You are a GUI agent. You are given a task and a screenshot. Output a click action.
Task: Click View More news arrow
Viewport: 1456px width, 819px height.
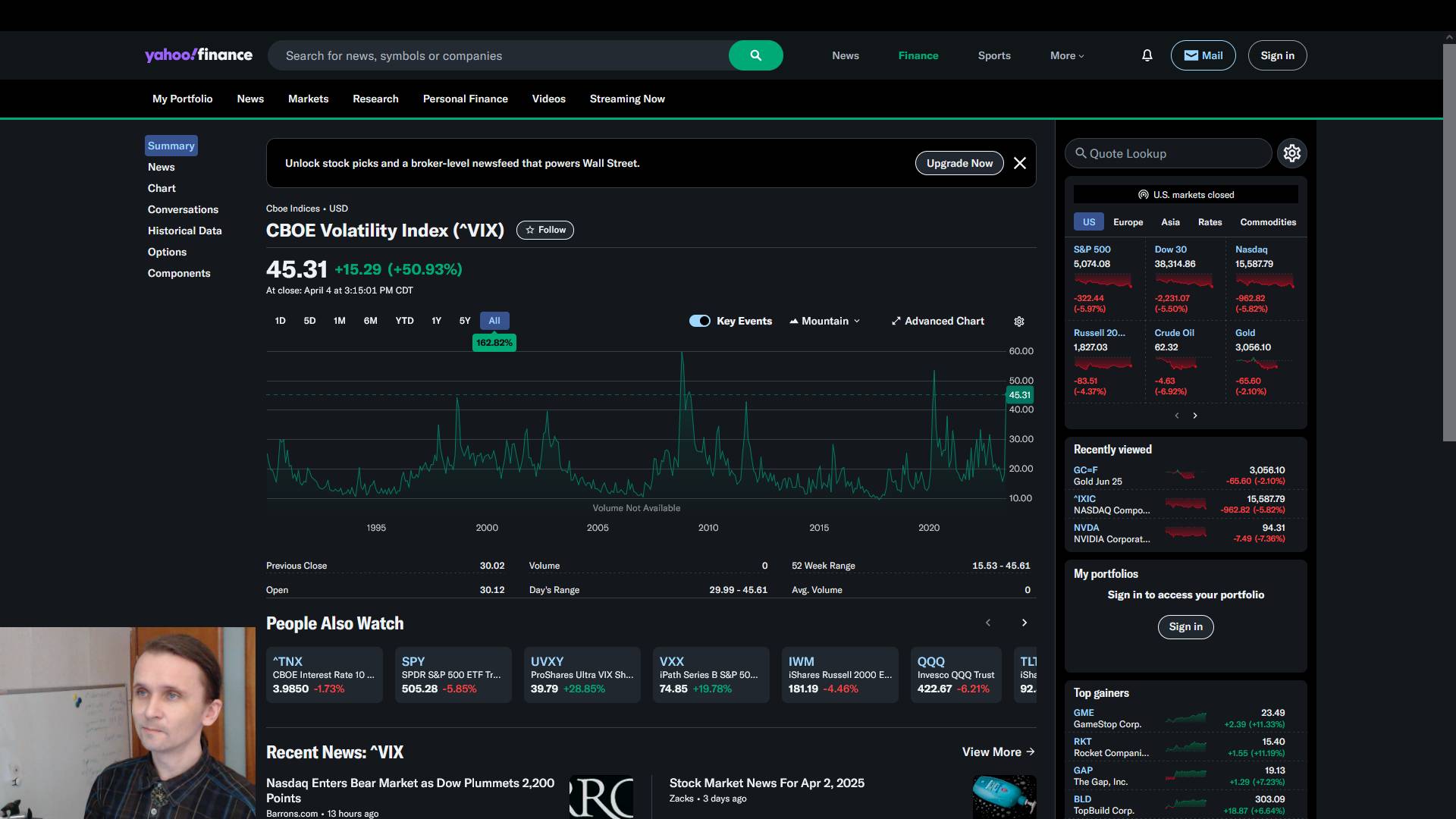[1030, 752]
